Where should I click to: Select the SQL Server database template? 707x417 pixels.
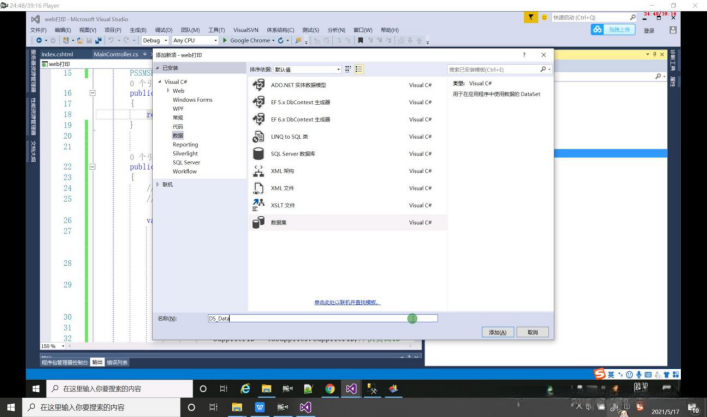347,154
